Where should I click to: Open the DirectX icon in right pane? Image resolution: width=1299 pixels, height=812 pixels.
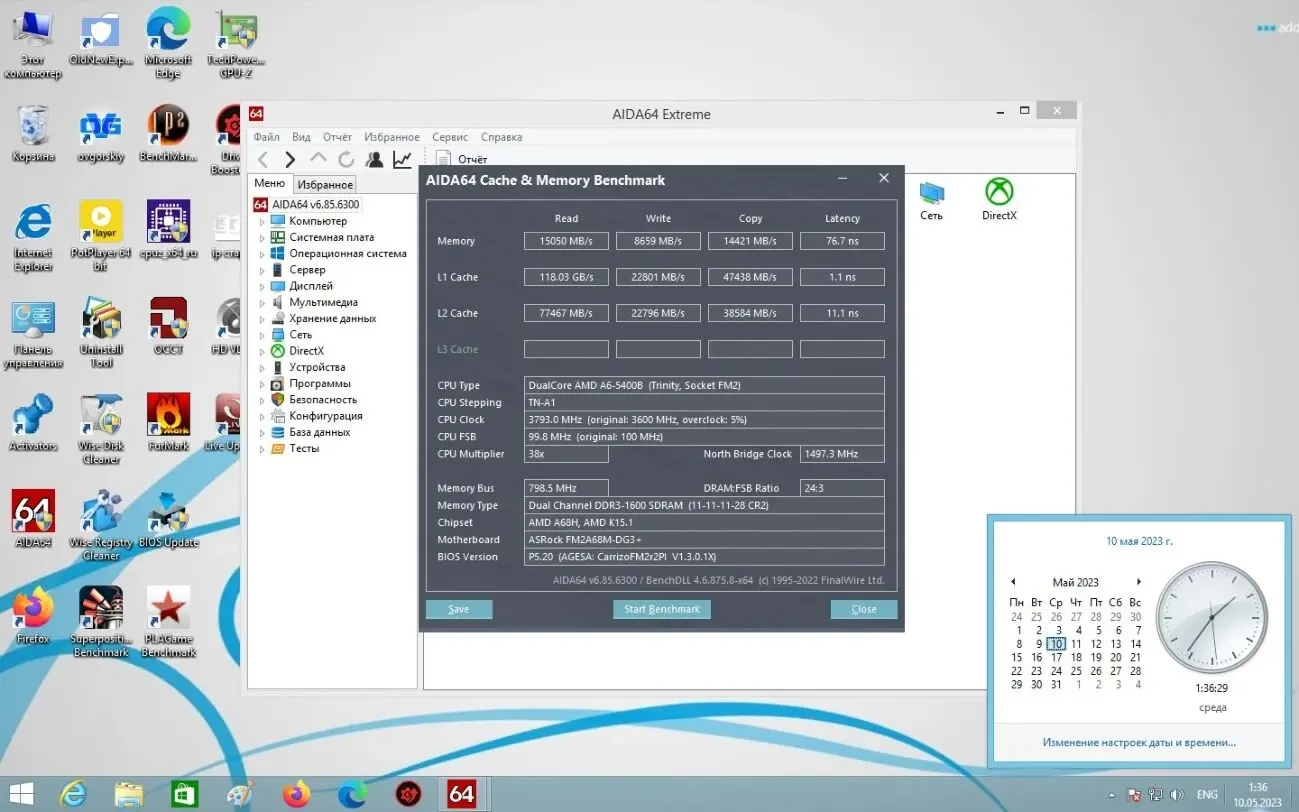(998, 198)
